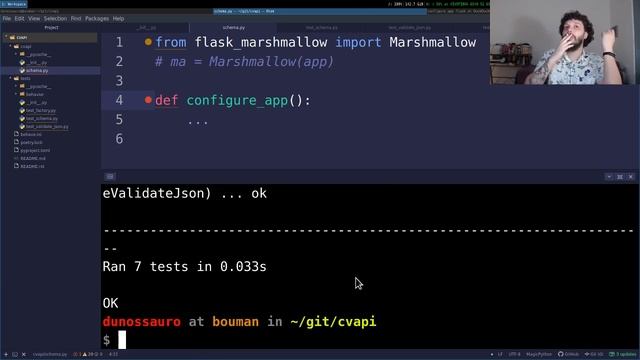This screenshot has height=360, width=640.
Task: Open the Edit menu
Action: click(x=19, y=19)
